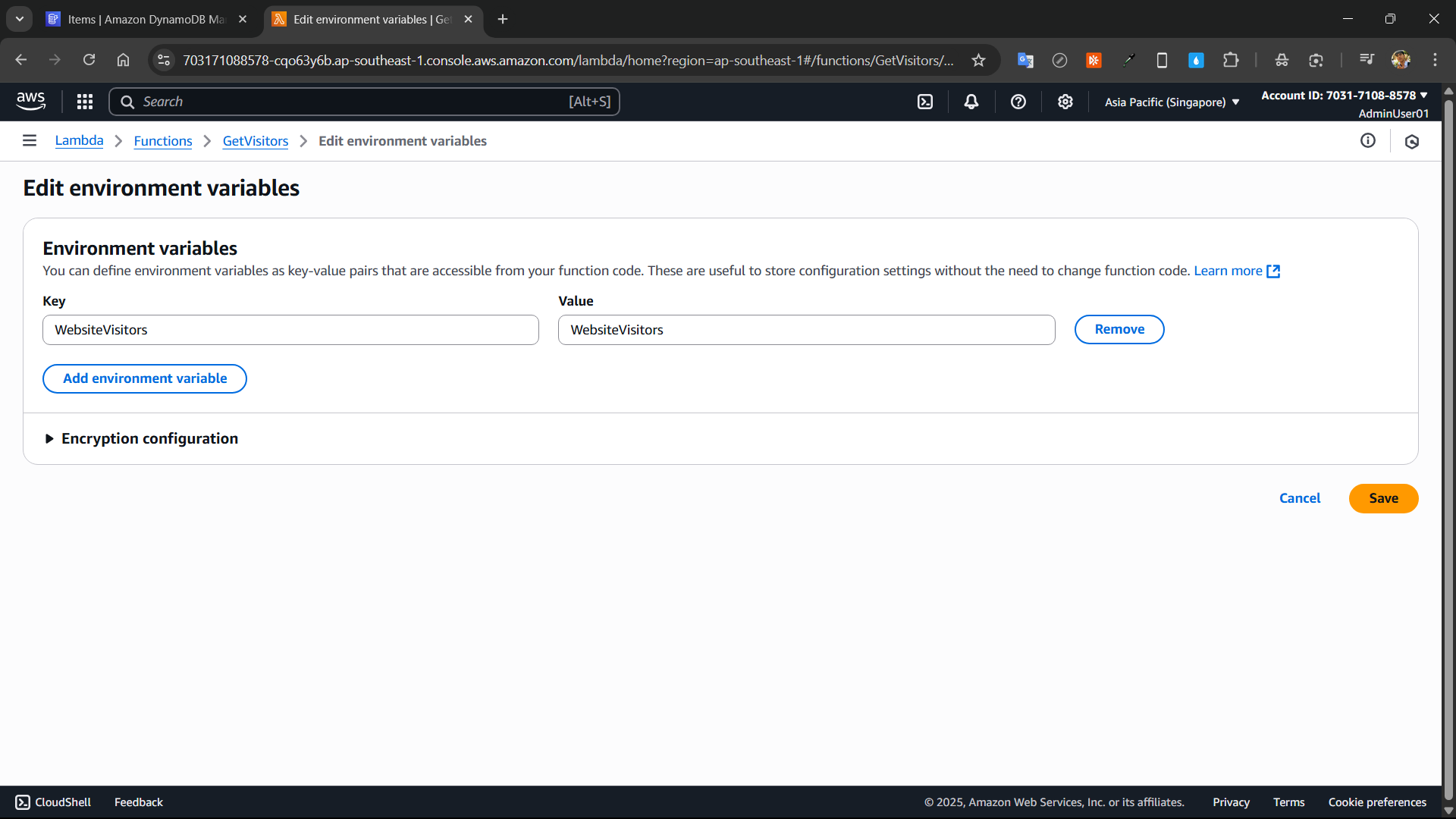Open the browser profile avatar

[1401, 60]
